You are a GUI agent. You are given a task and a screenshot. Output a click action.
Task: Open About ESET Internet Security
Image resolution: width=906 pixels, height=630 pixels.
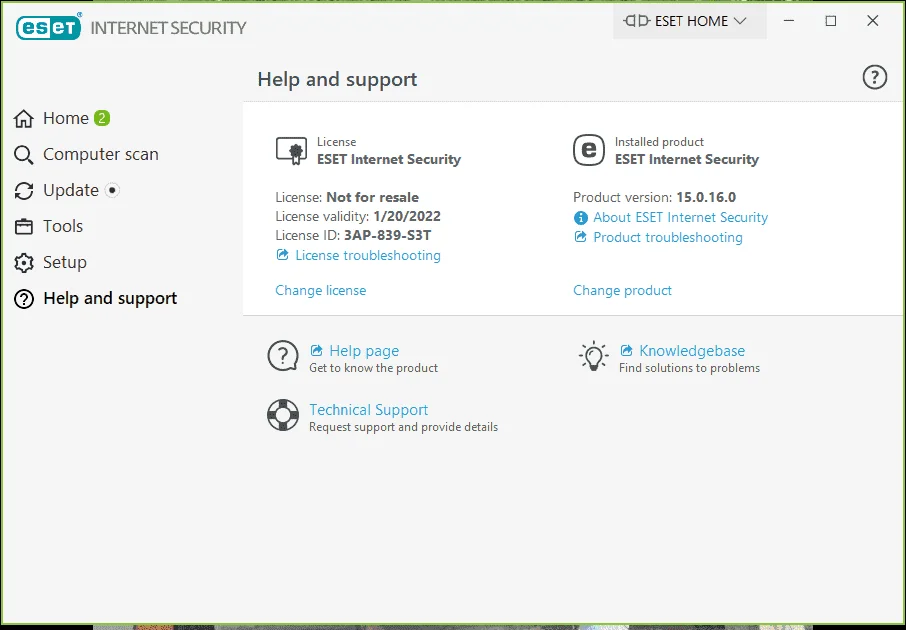tap(681, 217)
